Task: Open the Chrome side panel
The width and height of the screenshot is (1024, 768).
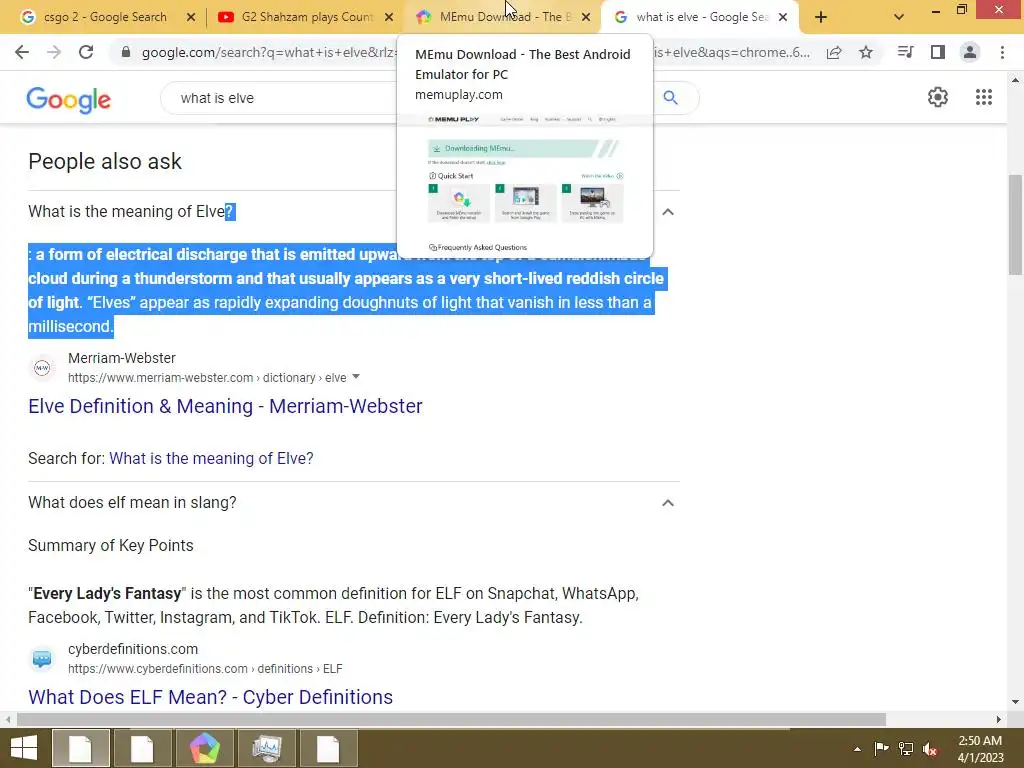Action: (x=938, y=52)
